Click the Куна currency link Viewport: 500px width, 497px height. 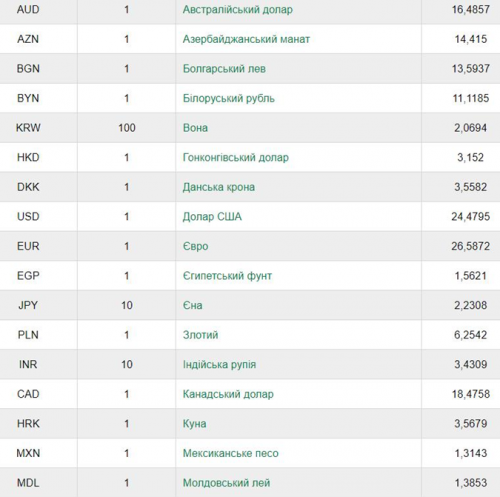tap(194, 424)
